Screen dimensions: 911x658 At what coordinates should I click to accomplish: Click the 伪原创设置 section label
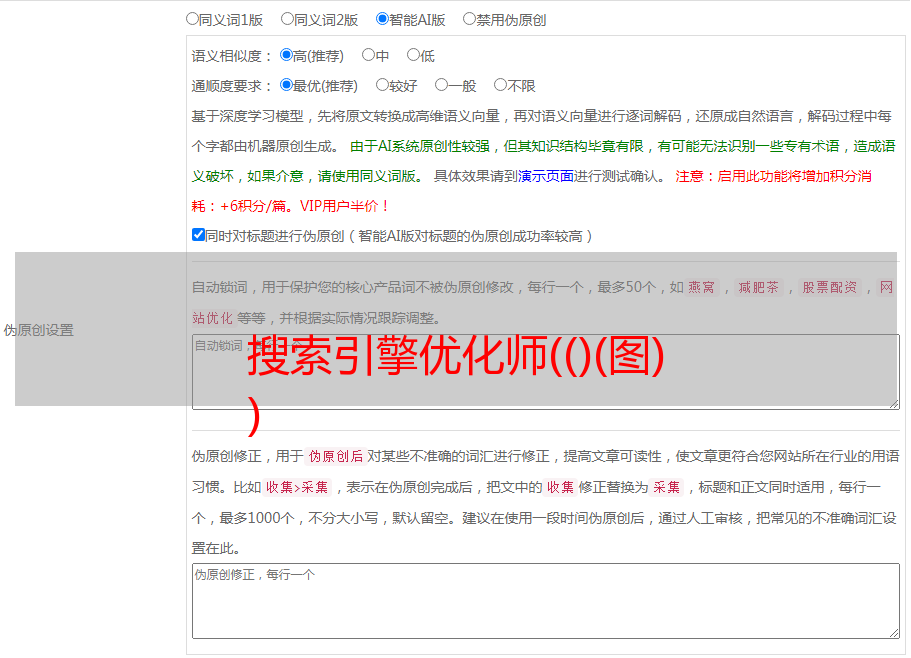point(38,330)
